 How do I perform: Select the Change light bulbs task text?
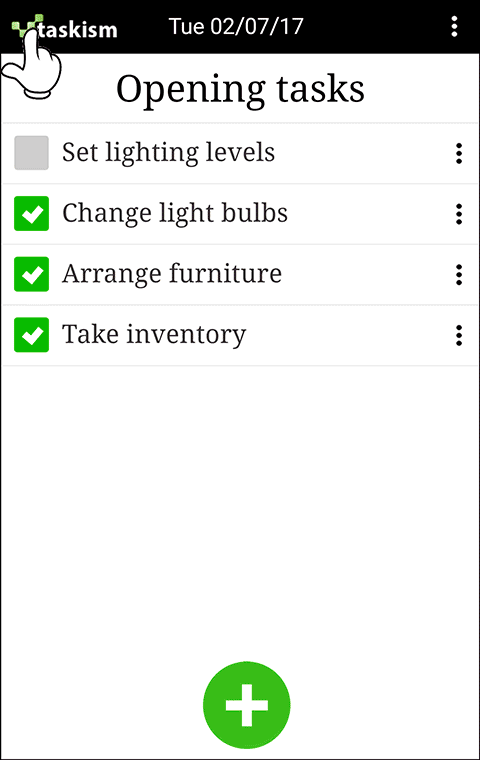[175, 214]
